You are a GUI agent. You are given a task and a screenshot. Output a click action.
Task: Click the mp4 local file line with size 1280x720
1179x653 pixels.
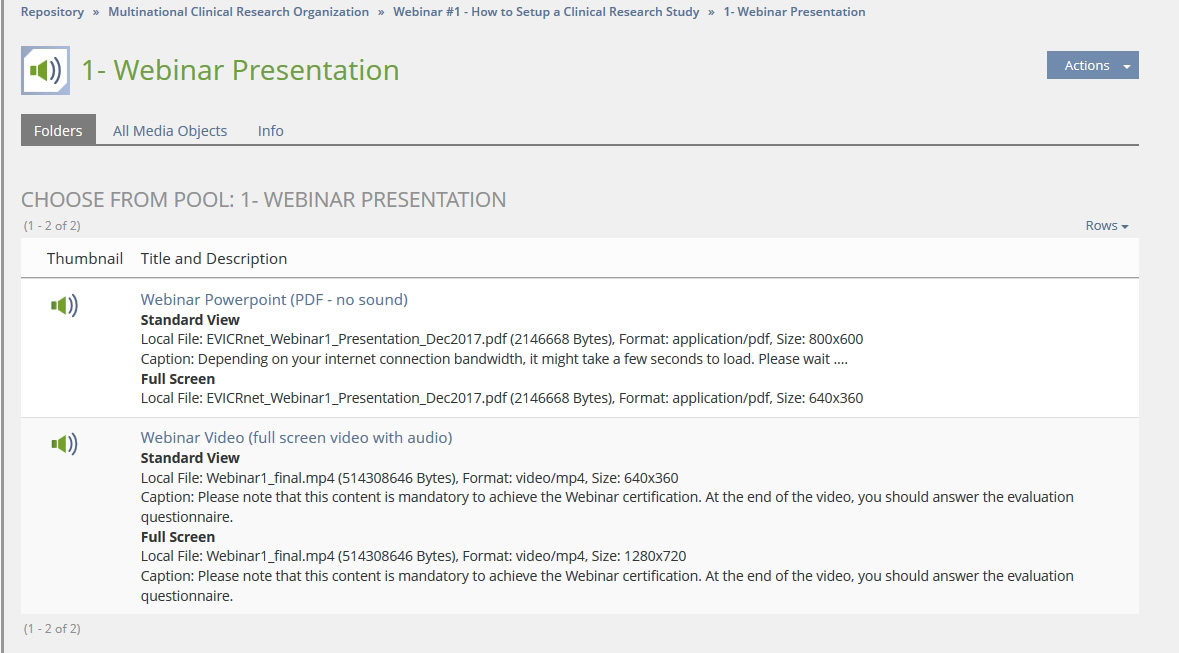[x=413, y=556]
